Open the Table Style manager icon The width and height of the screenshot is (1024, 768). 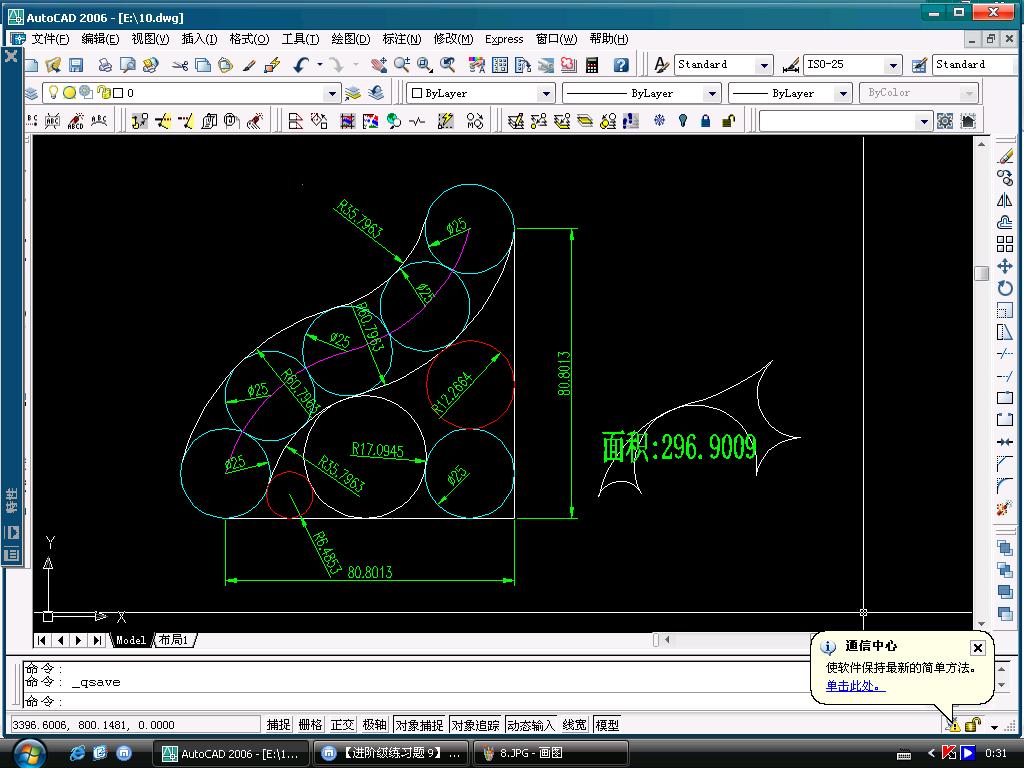[920, 65]
